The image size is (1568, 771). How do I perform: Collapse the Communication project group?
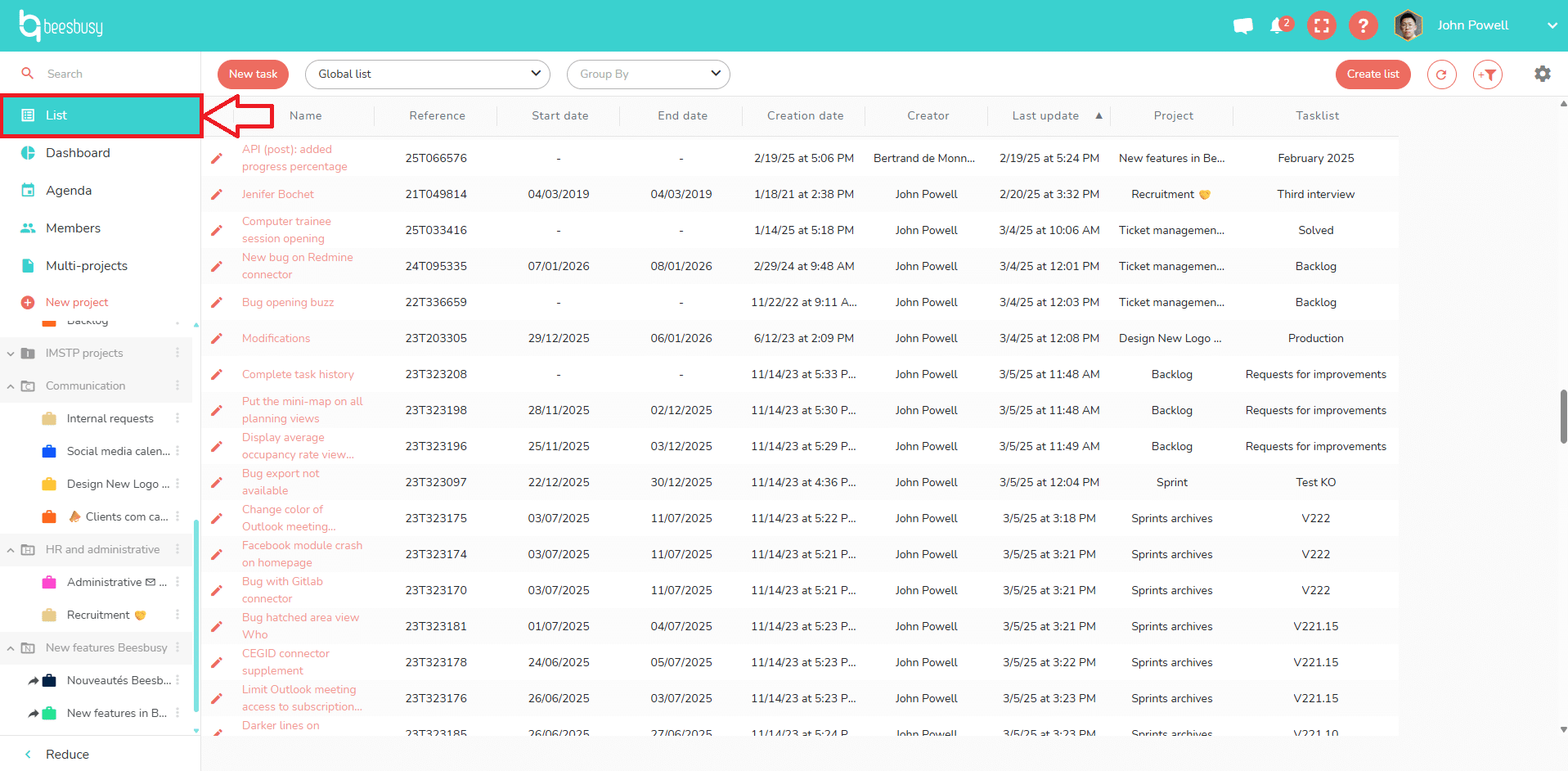[10, 385]
